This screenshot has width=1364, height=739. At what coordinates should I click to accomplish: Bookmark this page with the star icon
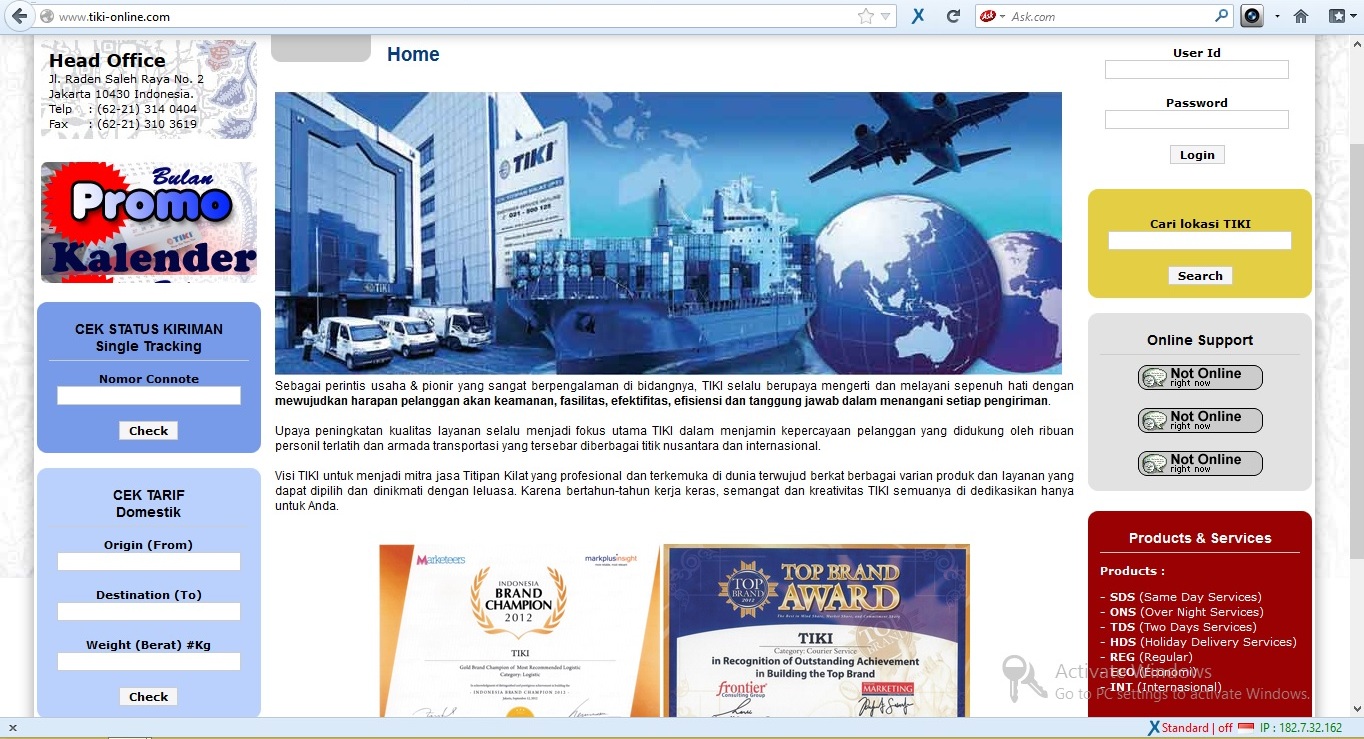(865, 16)
